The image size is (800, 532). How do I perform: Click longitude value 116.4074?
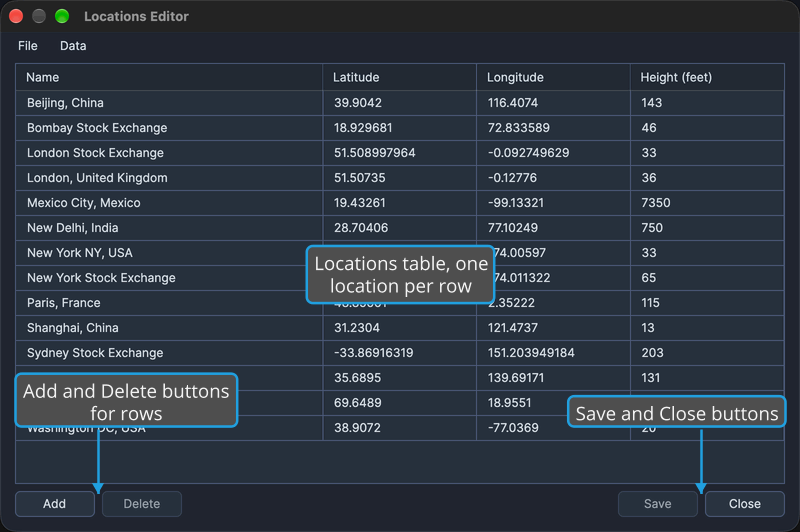point(554,103)
